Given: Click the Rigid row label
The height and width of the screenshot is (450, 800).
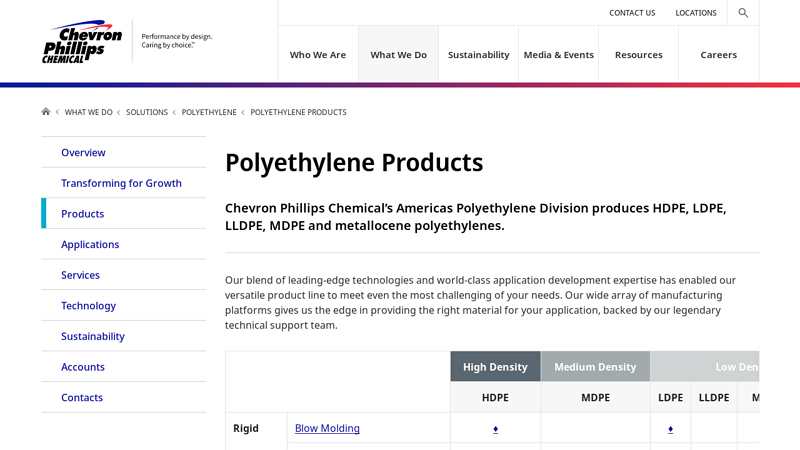Looking at the screenshot, I should coord(246,429).
